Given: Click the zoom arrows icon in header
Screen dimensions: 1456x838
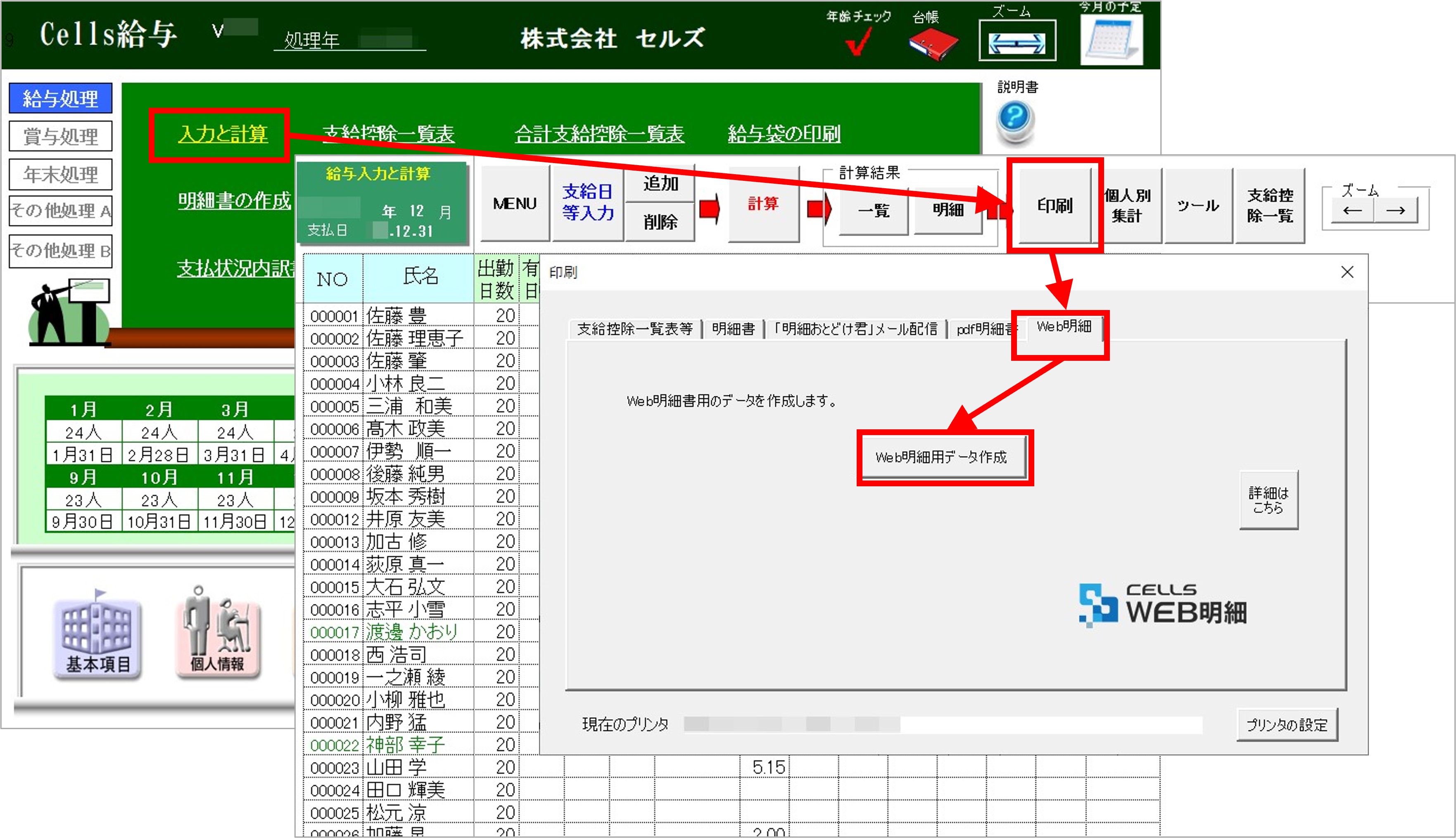Looking at the screenshot, I should [x=1017, y=42].
